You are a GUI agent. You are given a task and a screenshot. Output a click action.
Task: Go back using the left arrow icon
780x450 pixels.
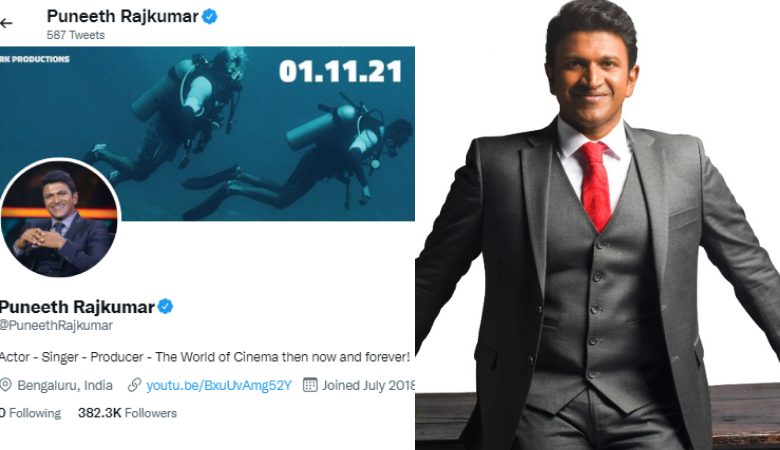(6, 23)
